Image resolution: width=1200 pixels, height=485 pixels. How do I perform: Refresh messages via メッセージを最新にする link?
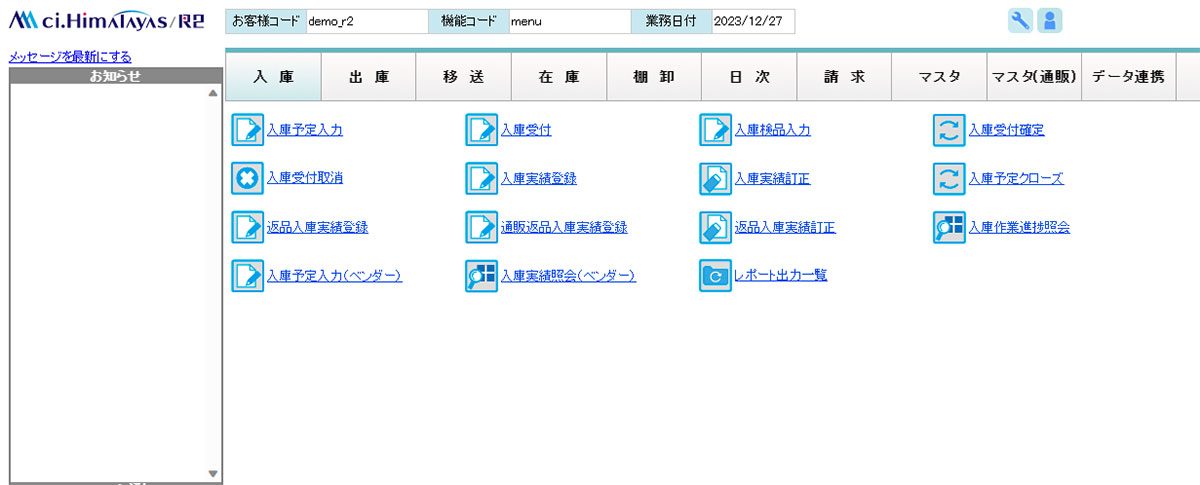click(x=70, y=57)
